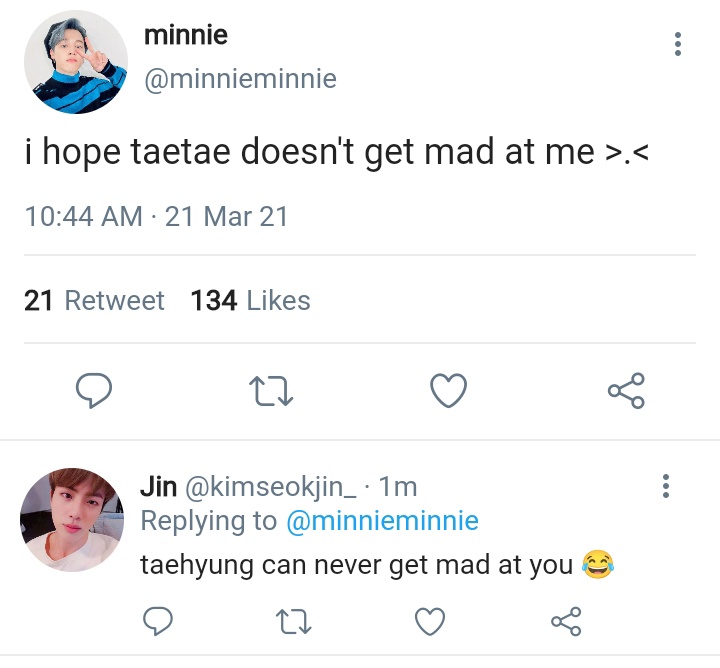Screen dimensions: 720x668
Task: Open options menu for minnie's tweet
Action: 678,44
